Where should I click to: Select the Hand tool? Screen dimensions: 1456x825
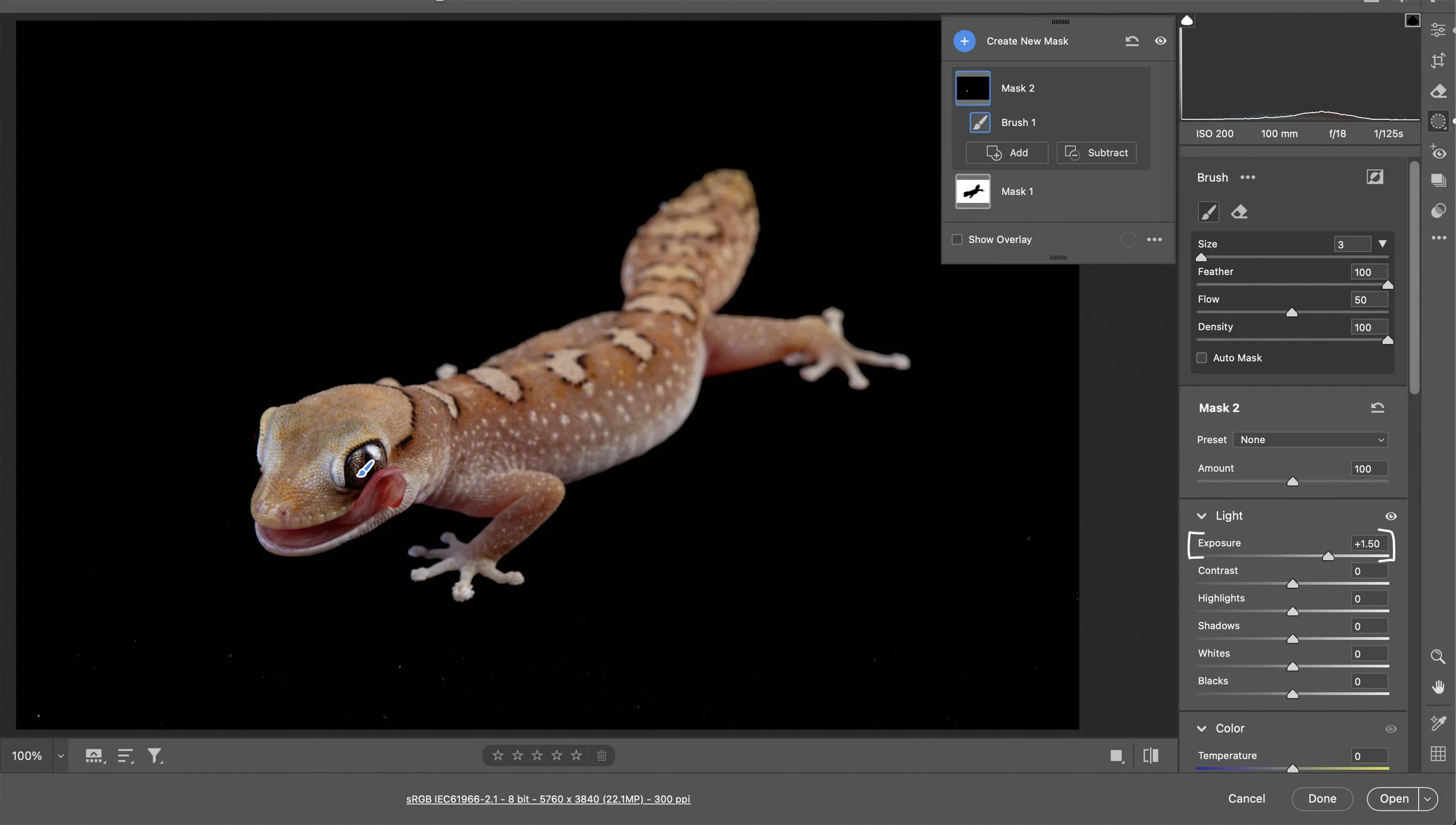click(x=1438, y=687)
